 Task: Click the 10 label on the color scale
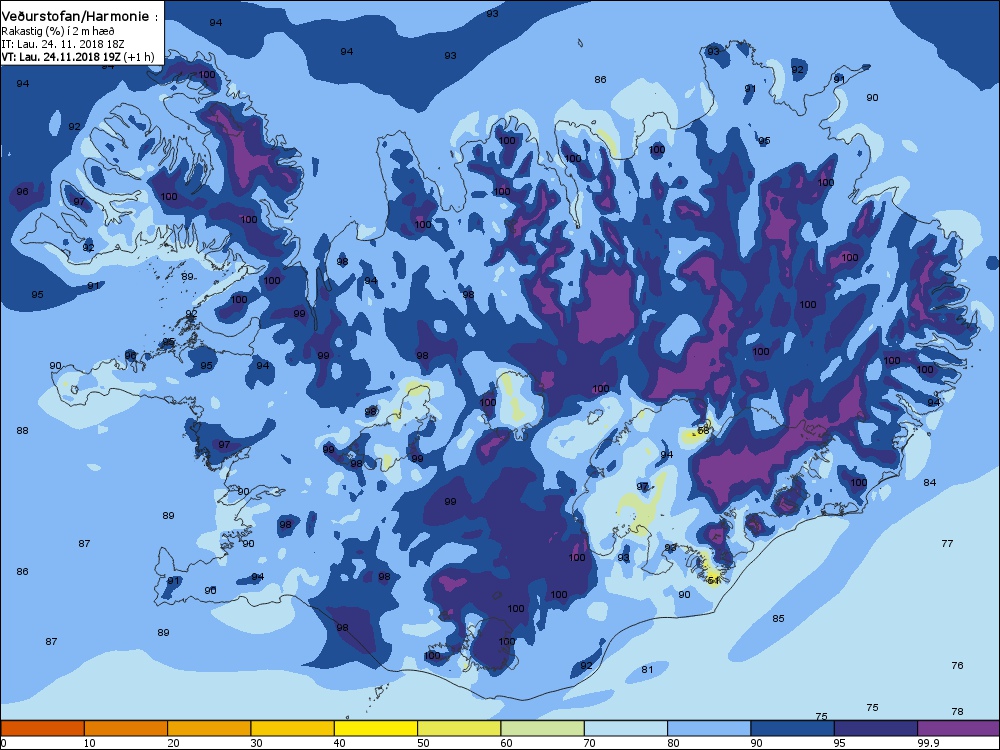click(x=89, y=743)
